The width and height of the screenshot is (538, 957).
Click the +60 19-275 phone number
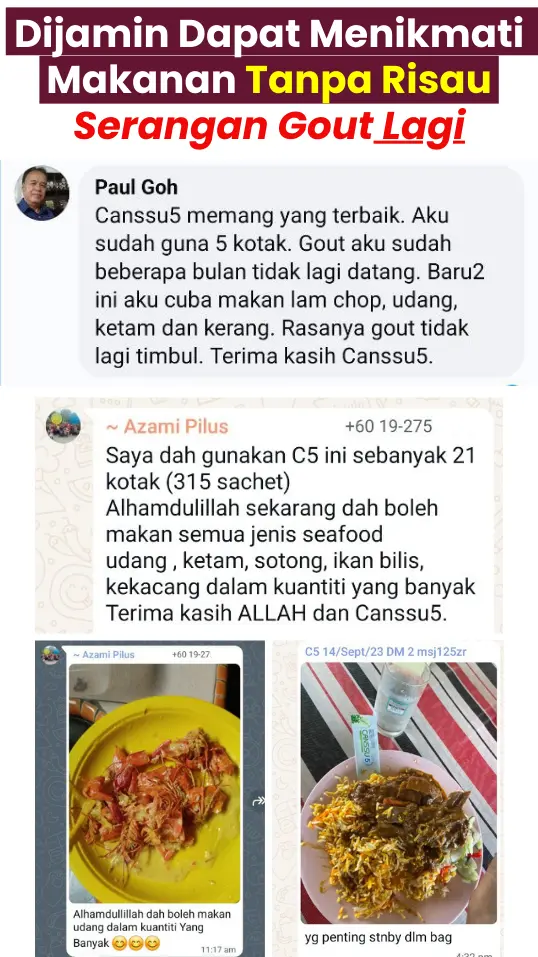(388, 426)
